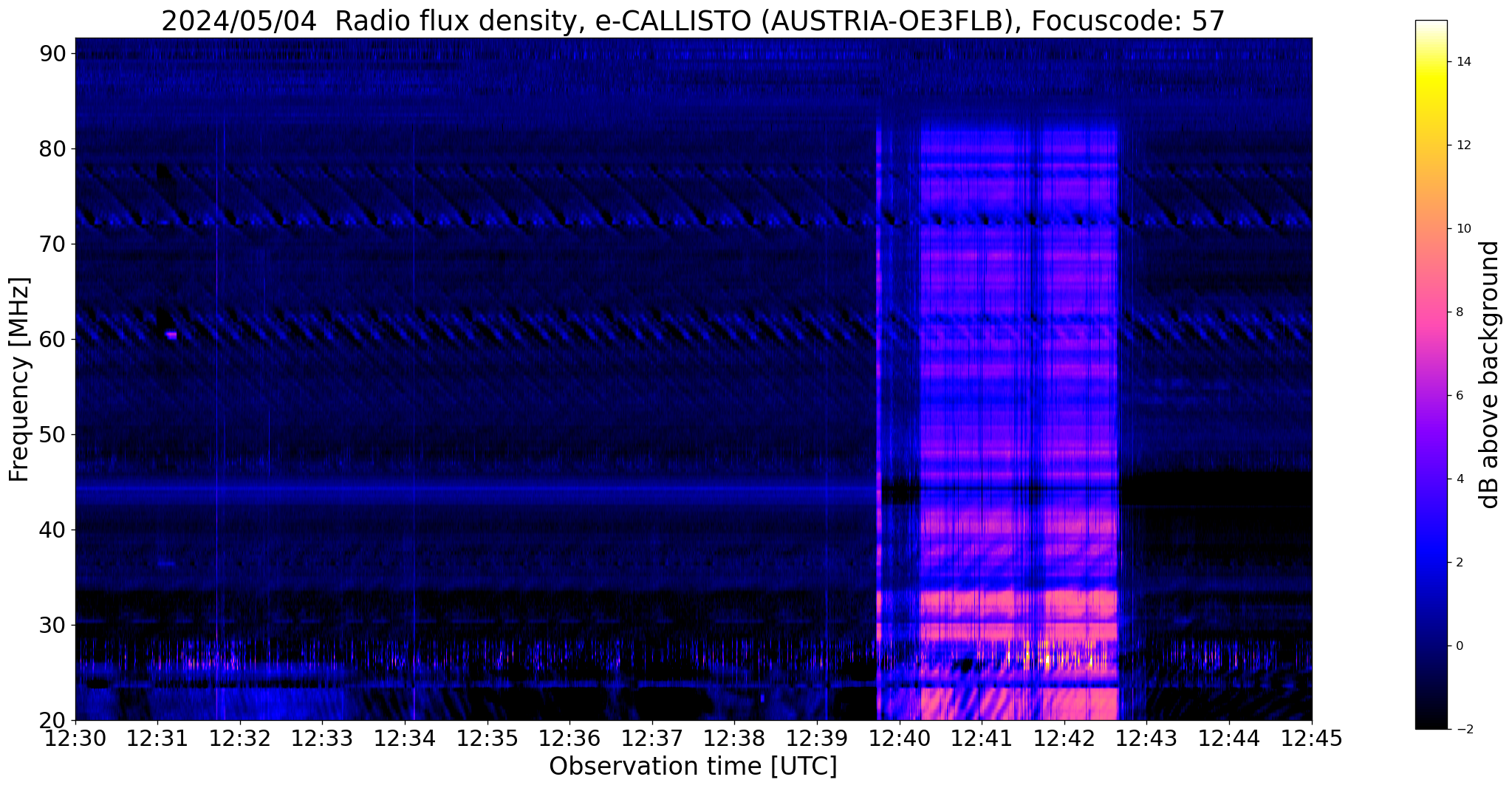Click the 'dB above background' colorbar label
1512x788 pixels.
pos(1490,374)
